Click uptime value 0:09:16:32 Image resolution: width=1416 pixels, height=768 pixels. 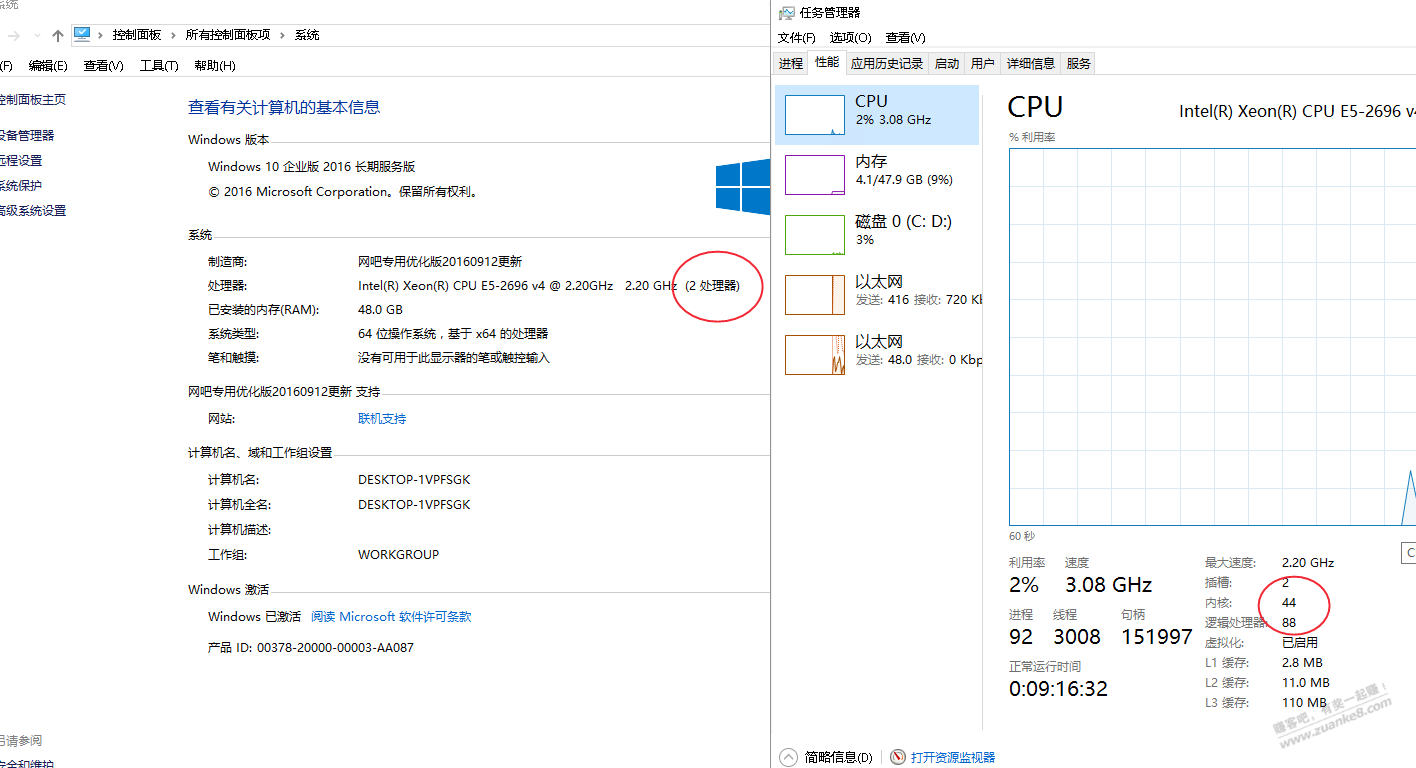[1058, 689]
